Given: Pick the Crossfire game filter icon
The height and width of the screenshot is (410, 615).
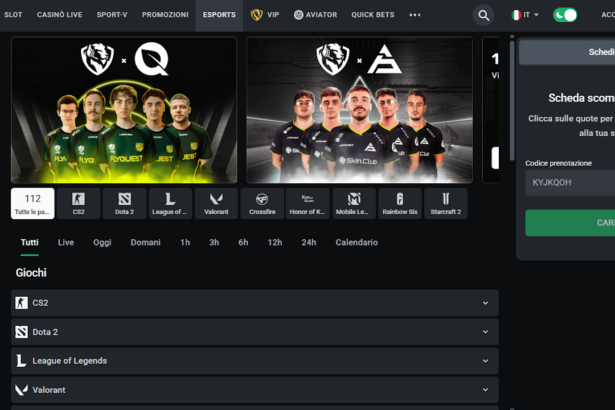Looking at the screenshot, I should (x=262, y=203).
